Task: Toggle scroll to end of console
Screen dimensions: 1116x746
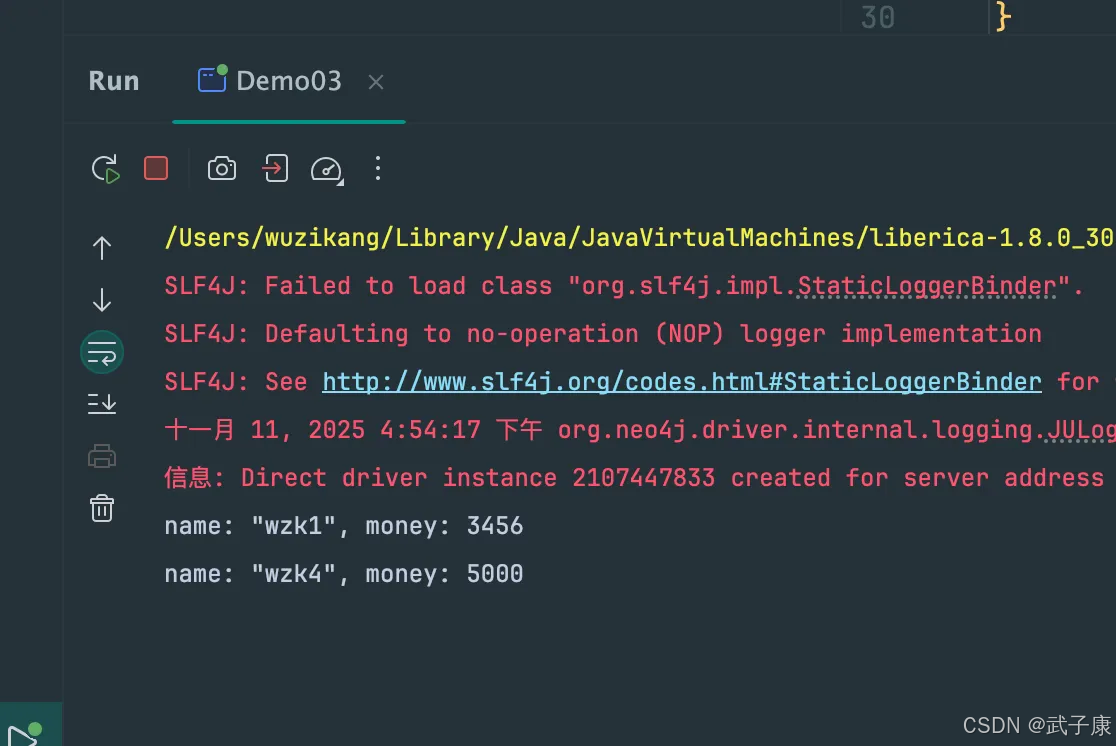Action: click(x=102, y=404)
